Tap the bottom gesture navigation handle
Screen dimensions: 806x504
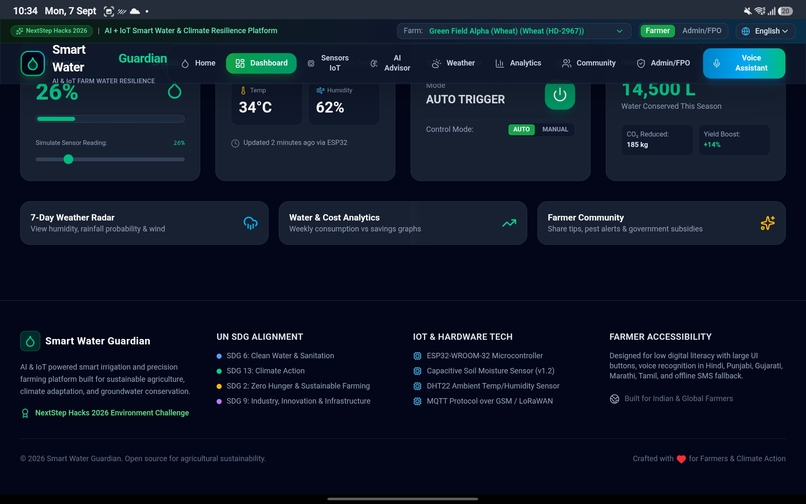click(x=402, y=498)
